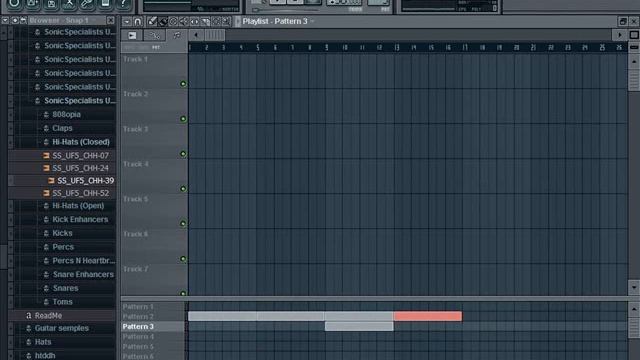Expand the Snare Enhancers folder

(x=83, y=275)
